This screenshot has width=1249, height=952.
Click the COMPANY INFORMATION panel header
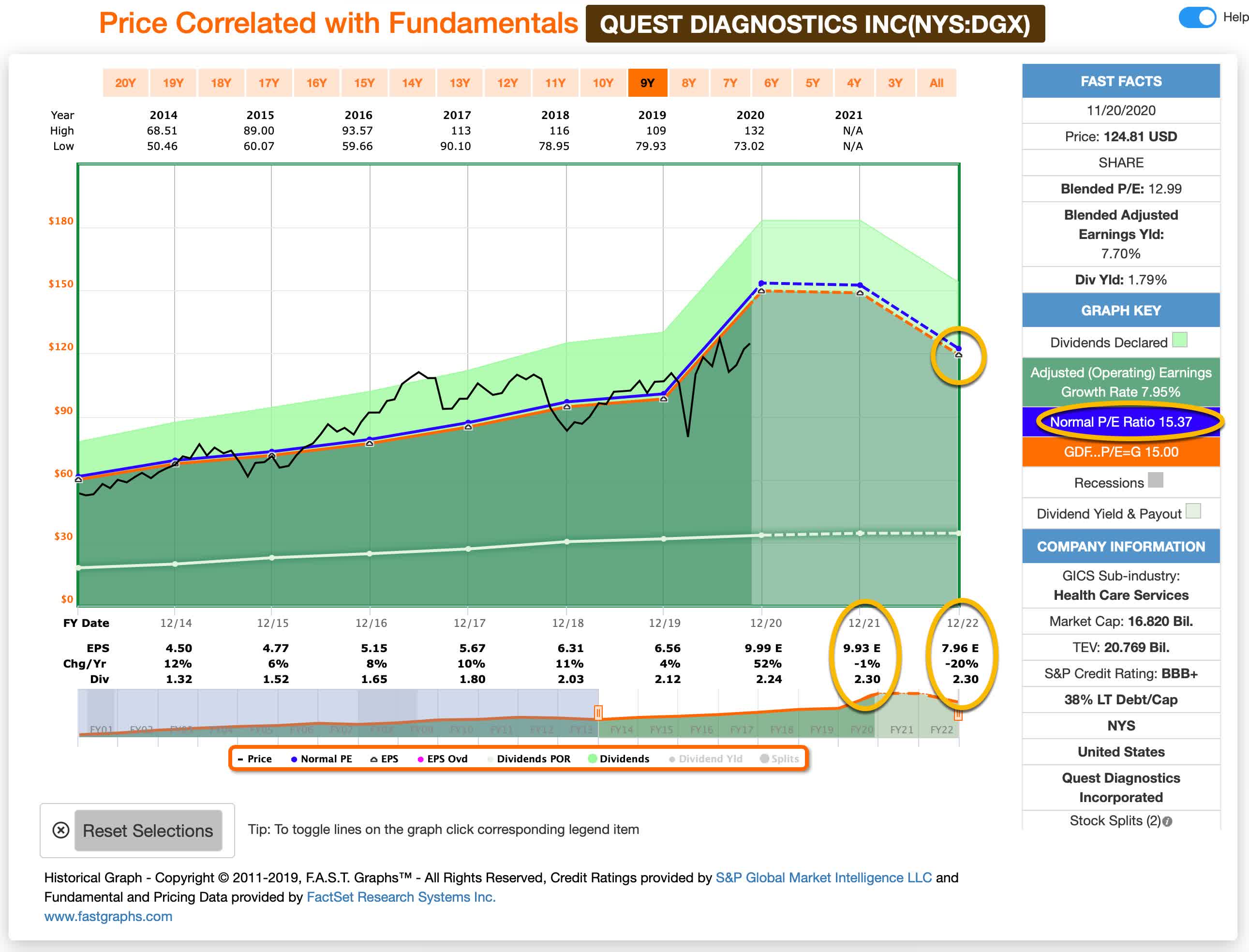pos(1121,546)
